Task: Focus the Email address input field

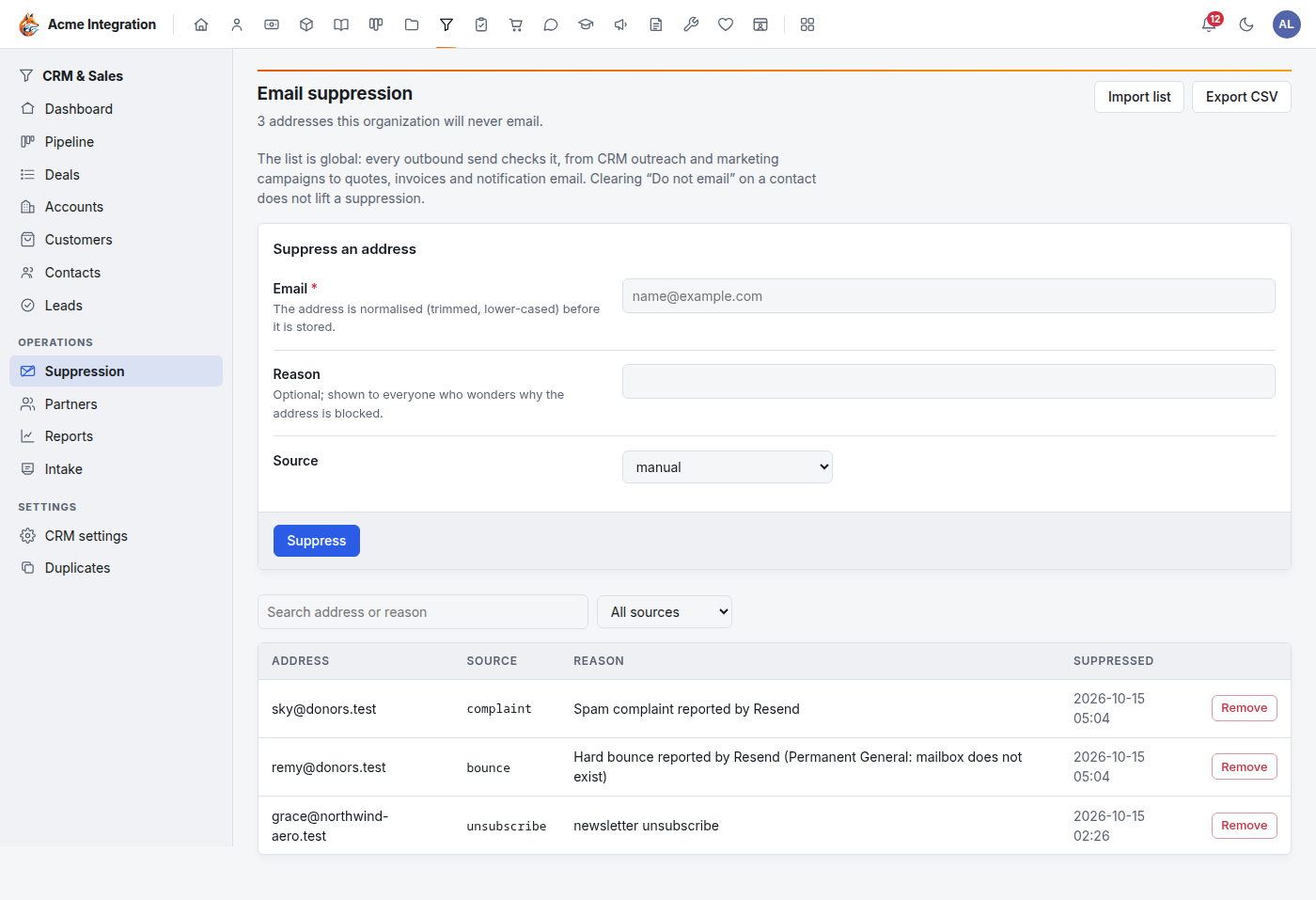Action: pos(948,296)
